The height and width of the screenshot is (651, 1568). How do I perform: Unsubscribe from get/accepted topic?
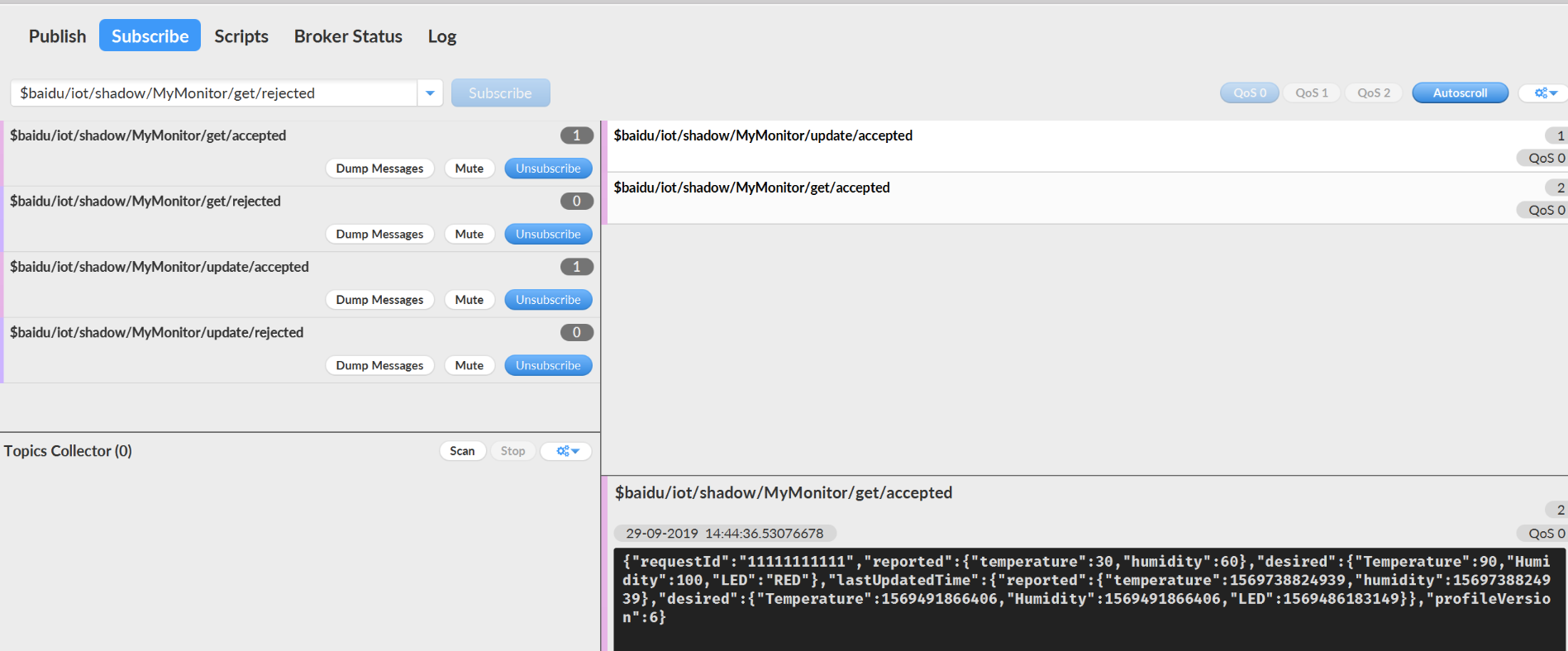tap(548, 169)
